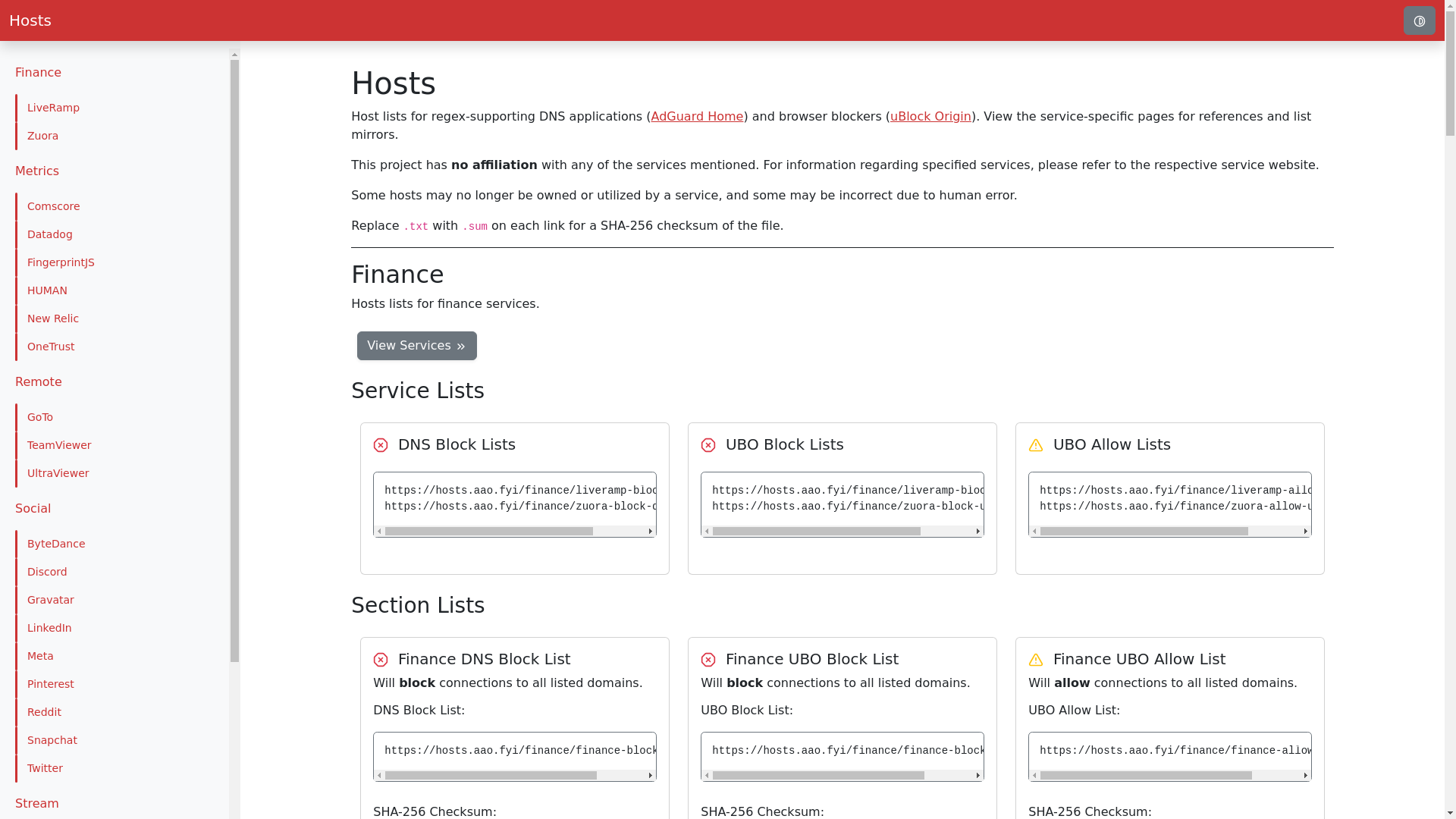The width and height of the screenshot is (1456, 819).
Task: Click the sidebar vertical scrollbar thumb
Action: [234, 361]
